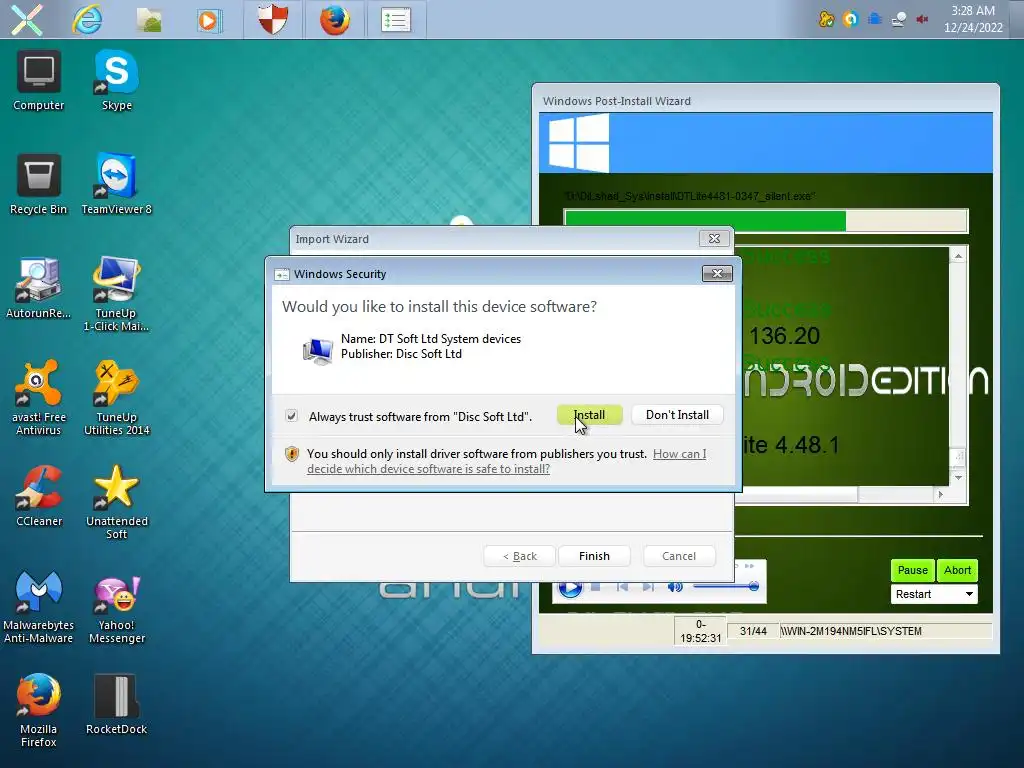Click the log horizontal scroll right arrow
The image size is (1024, 768).
(940, 494)
